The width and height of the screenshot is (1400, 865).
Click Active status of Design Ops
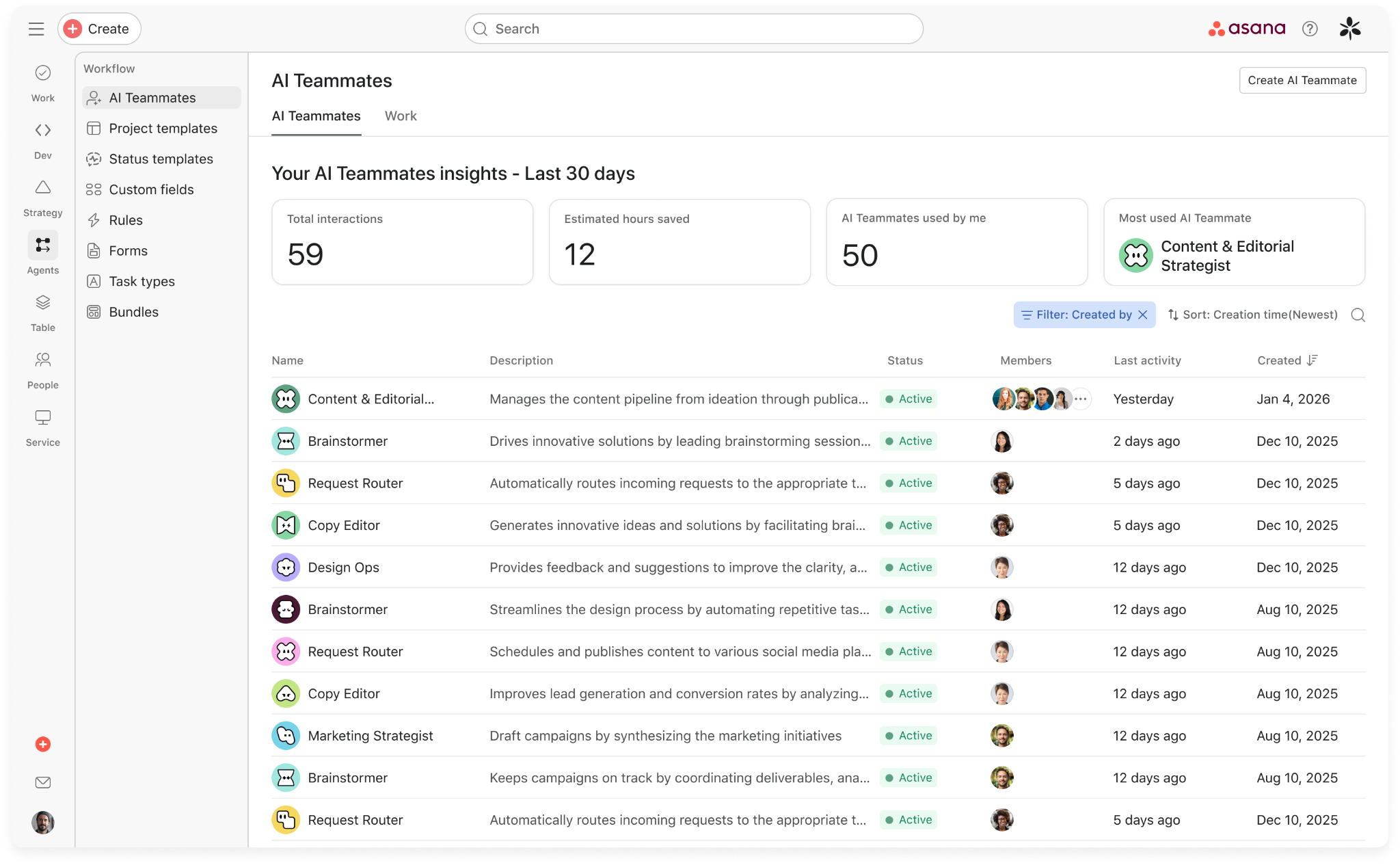(908, 568)
